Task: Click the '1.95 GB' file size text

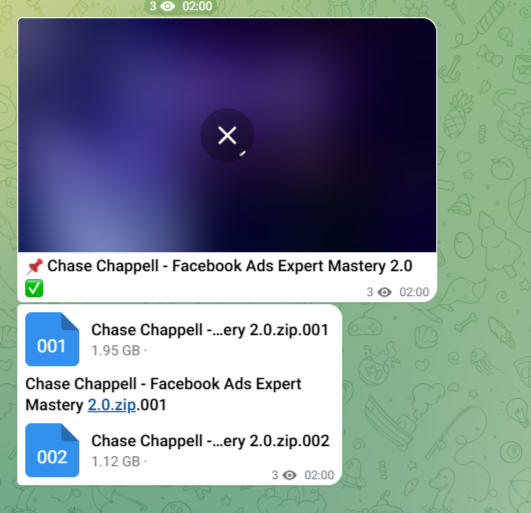Action: (115, 350)
